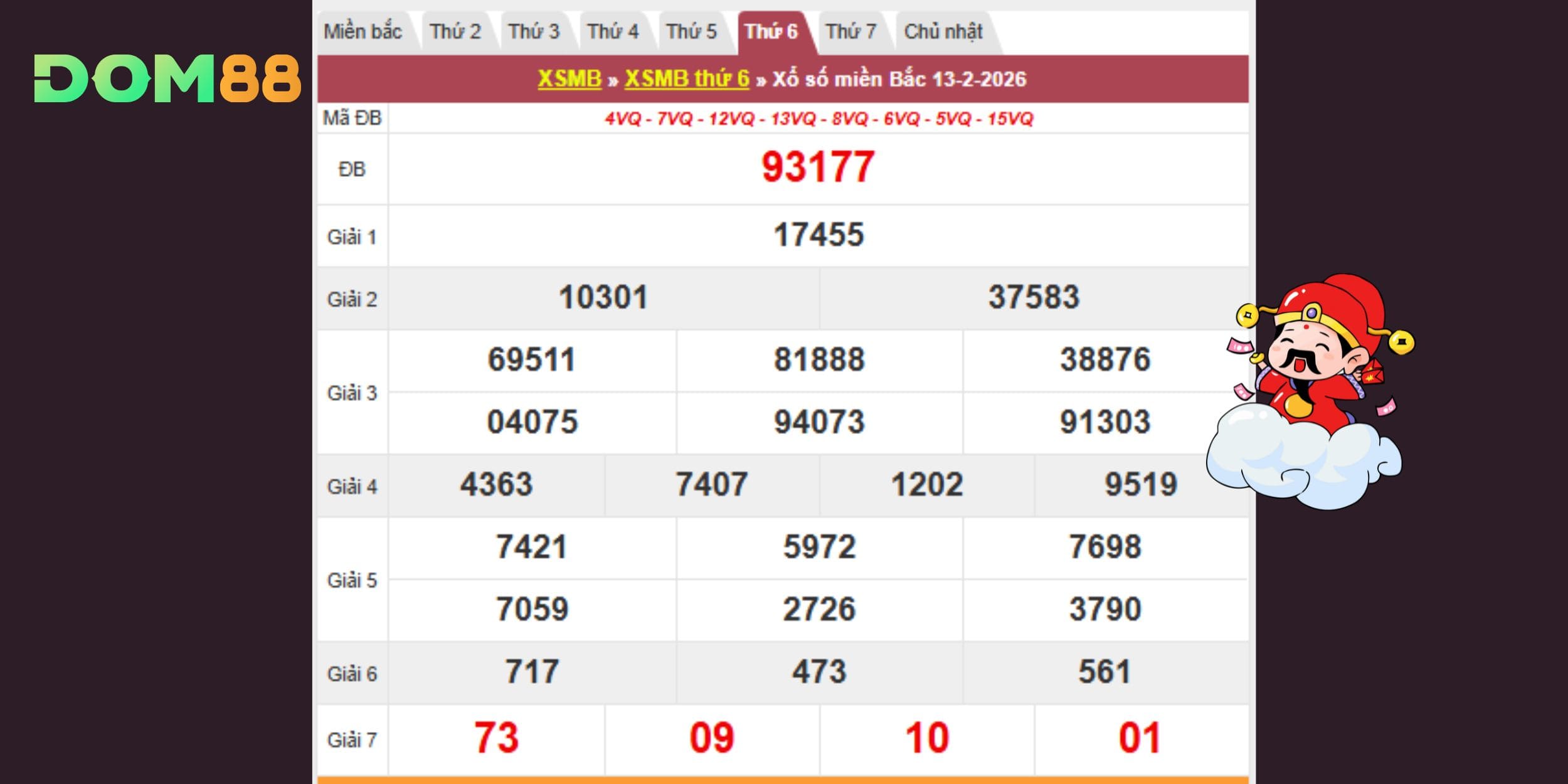1568x784 pixels.
Task: Switch to the Thứ 3 tab
Action: (534, 31)
